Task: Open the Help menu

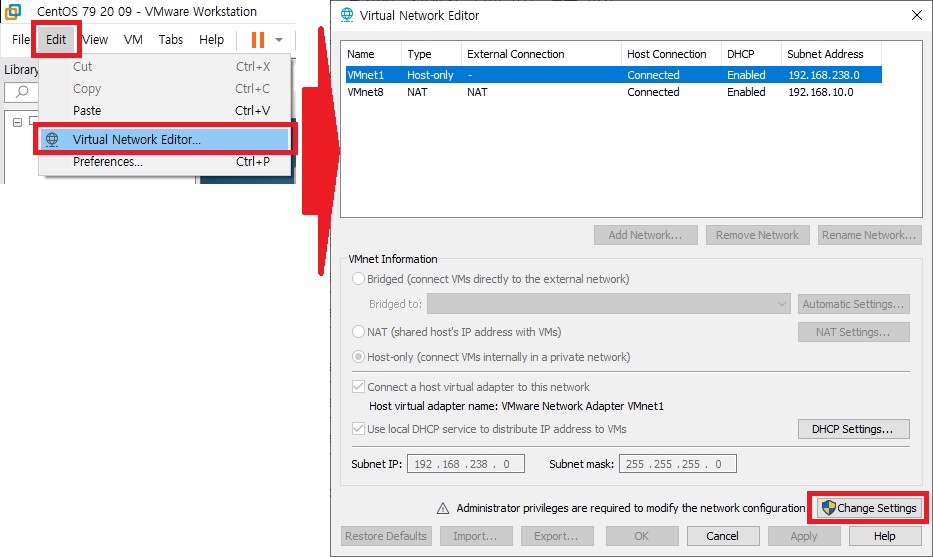Action: (211, 40)
